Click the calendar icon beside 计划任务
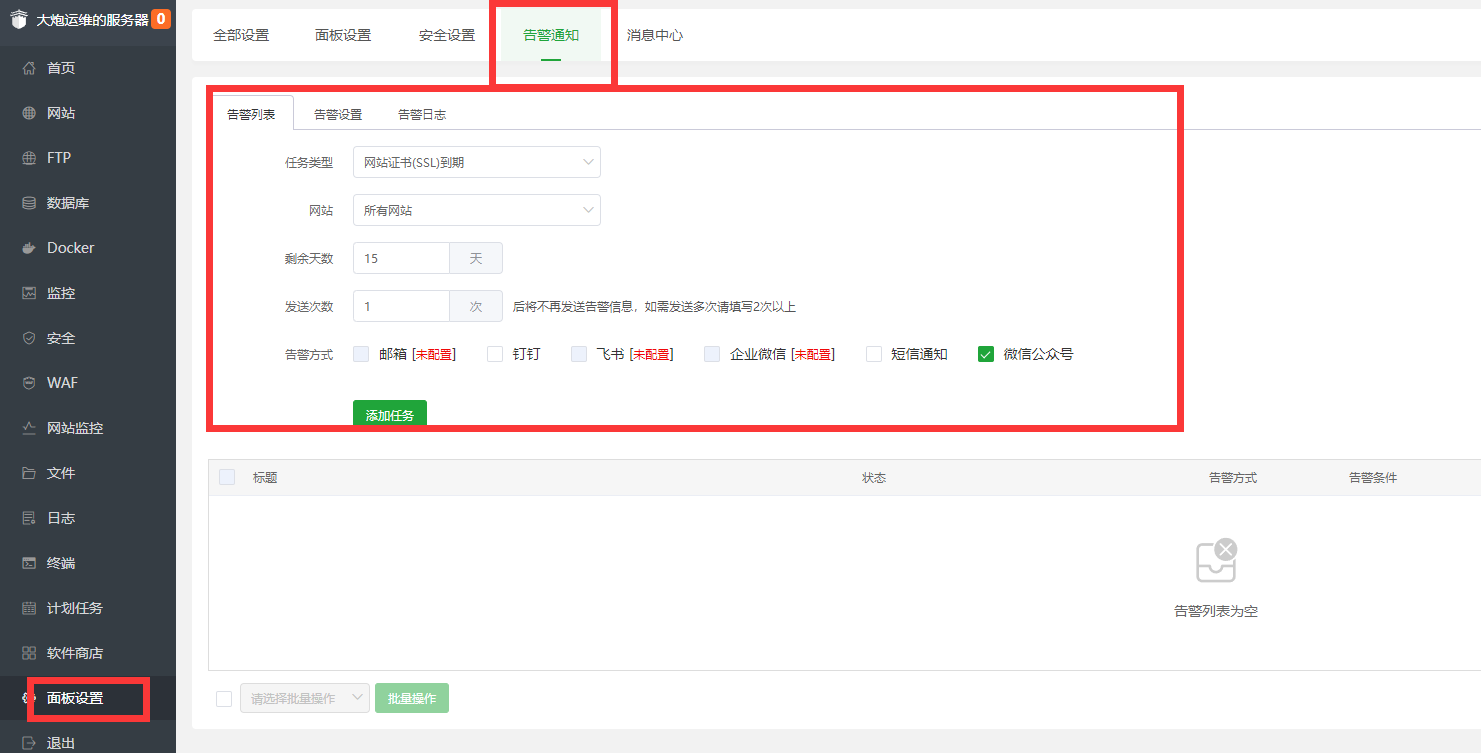Viewport: 1481px width, 753px height. pos(29,608)
